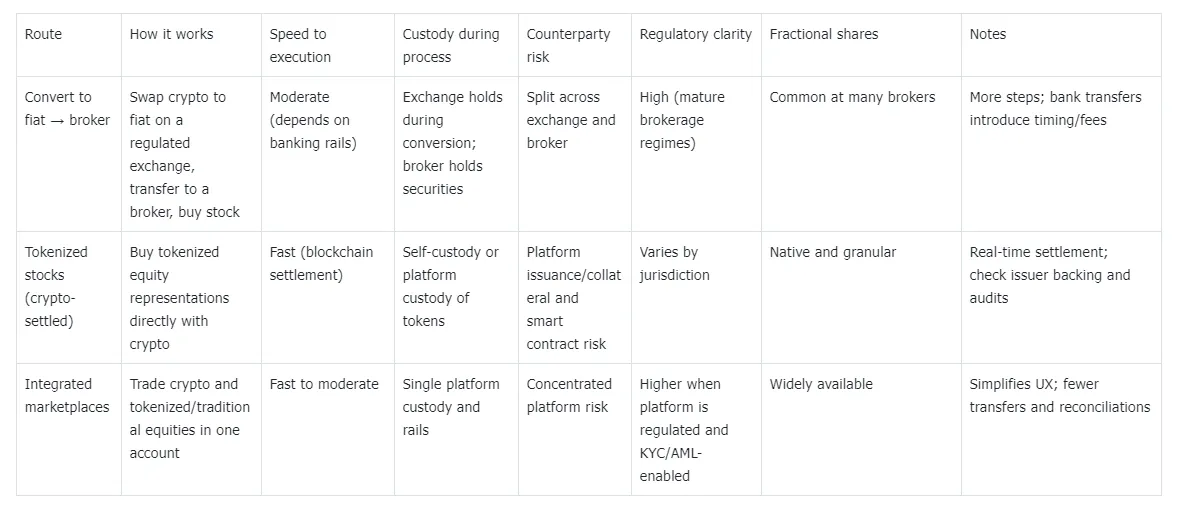The image size is (1198, 526).
Task: Click the "Simplifies UX; fewer transfers" notes cell
Action: pyautogui.click(x=1059, y=395)
